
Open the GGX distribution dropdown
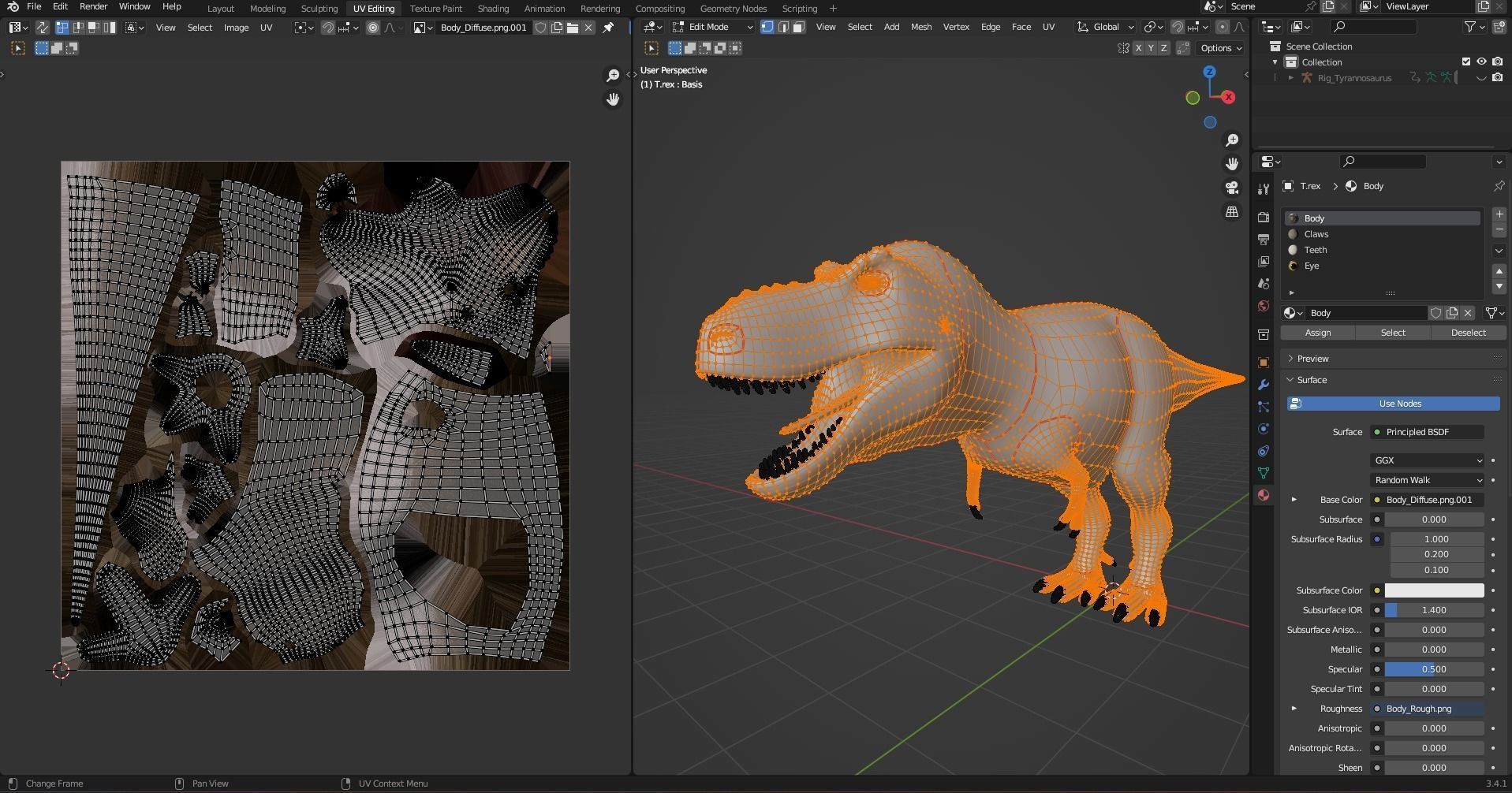[x=1428, y=460]
